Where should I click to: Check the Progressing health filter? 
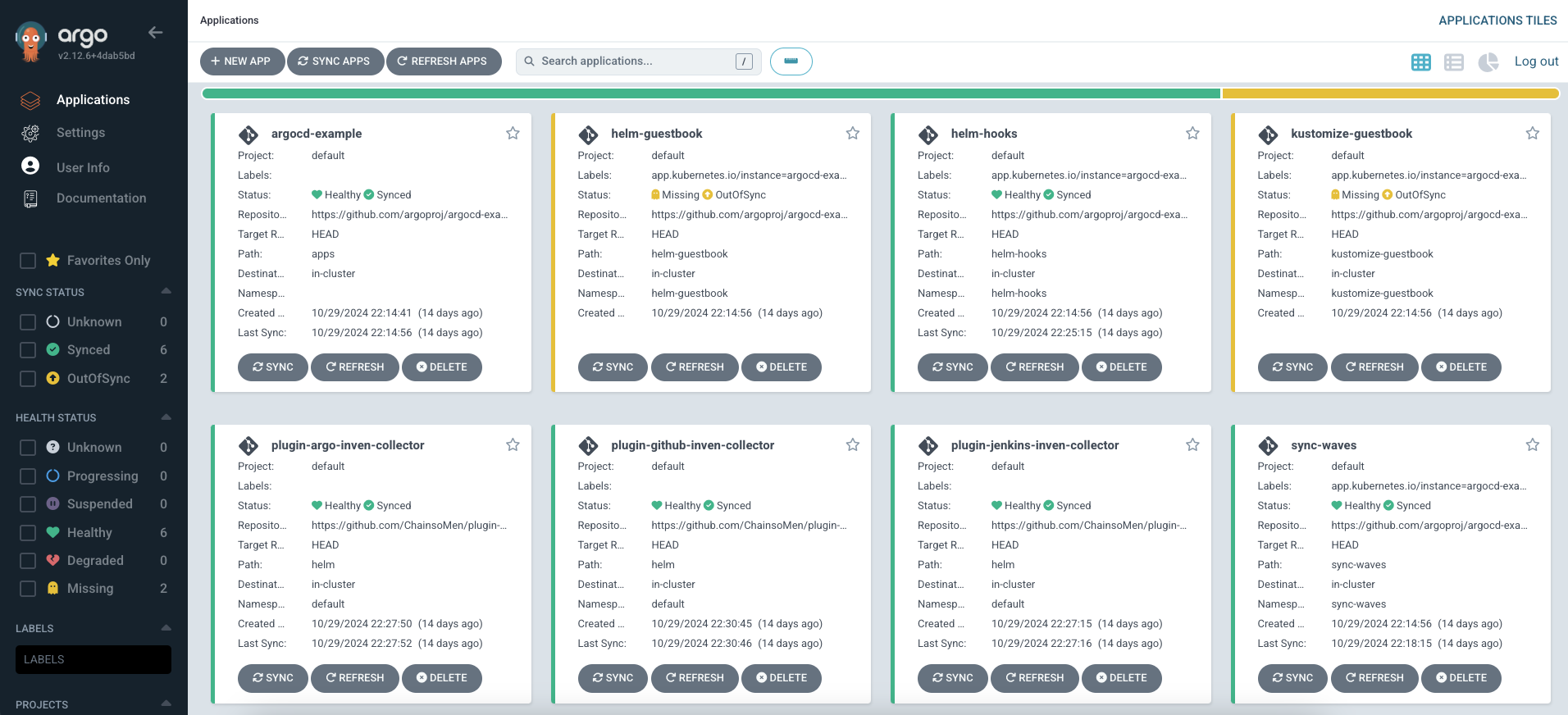28,476
